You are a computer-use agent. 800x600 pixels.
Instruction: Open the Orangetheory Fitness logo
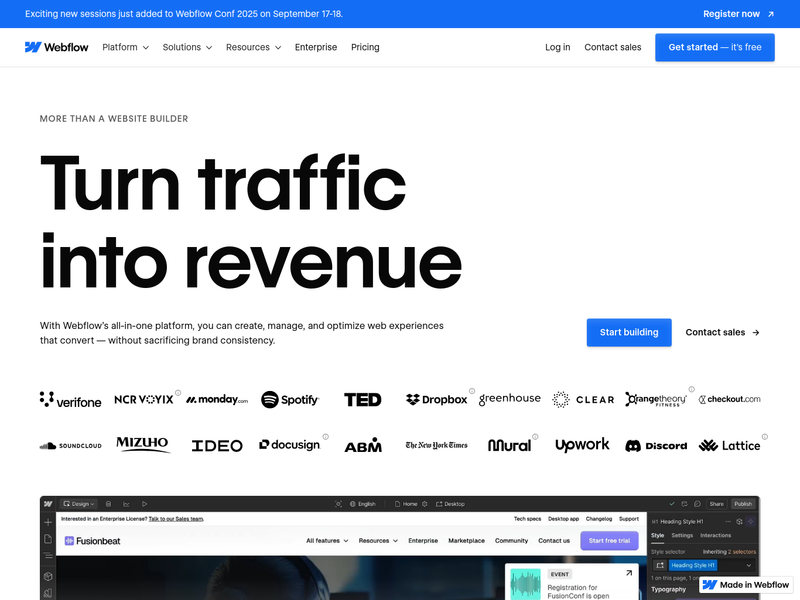(656, 399)
